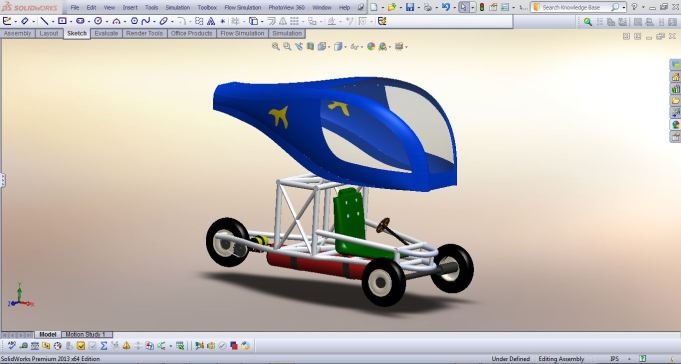The width and height of the screenshot is (681, 364).
Task: Select the Line sketch tool
Action: [x=44, y=21]
